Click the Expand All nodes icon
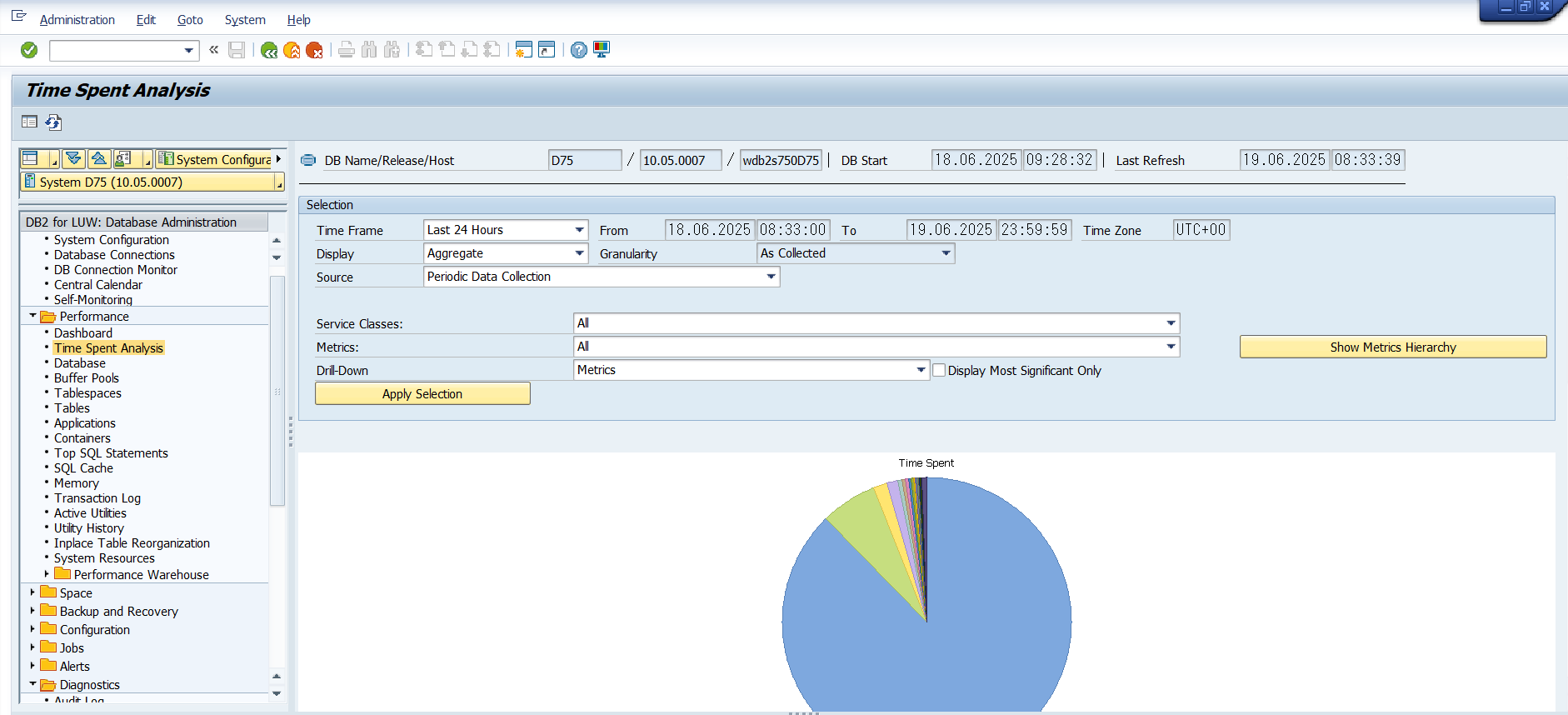Image resolution: width=1568 pixels, height=715 pixels. click(x=74, y=158)
